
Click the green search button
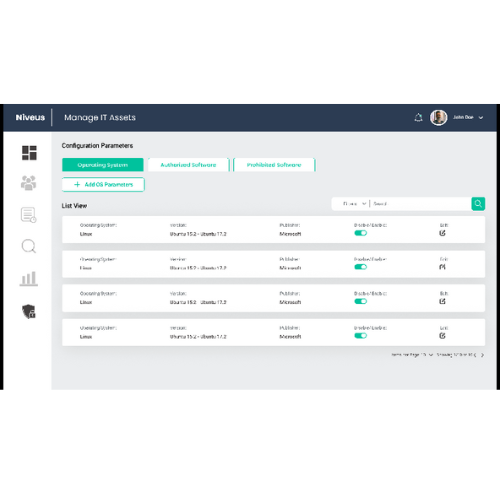(x=478, y=204)
